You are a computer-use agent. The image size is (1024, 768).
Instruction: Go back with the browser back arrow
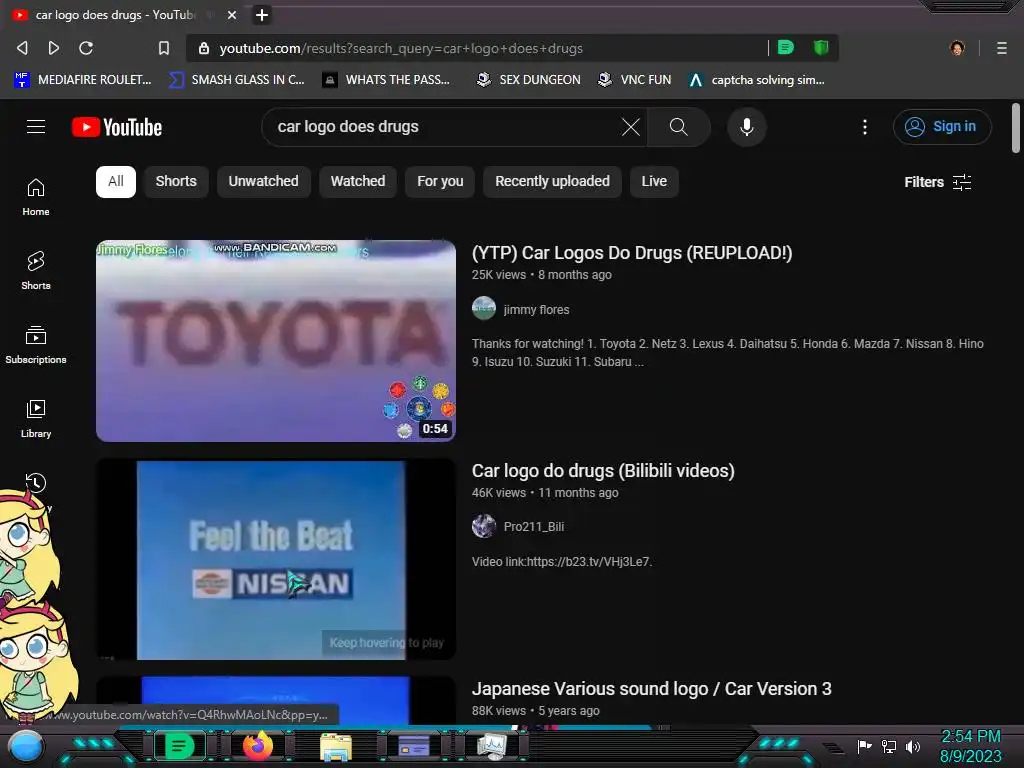(22, 48)
